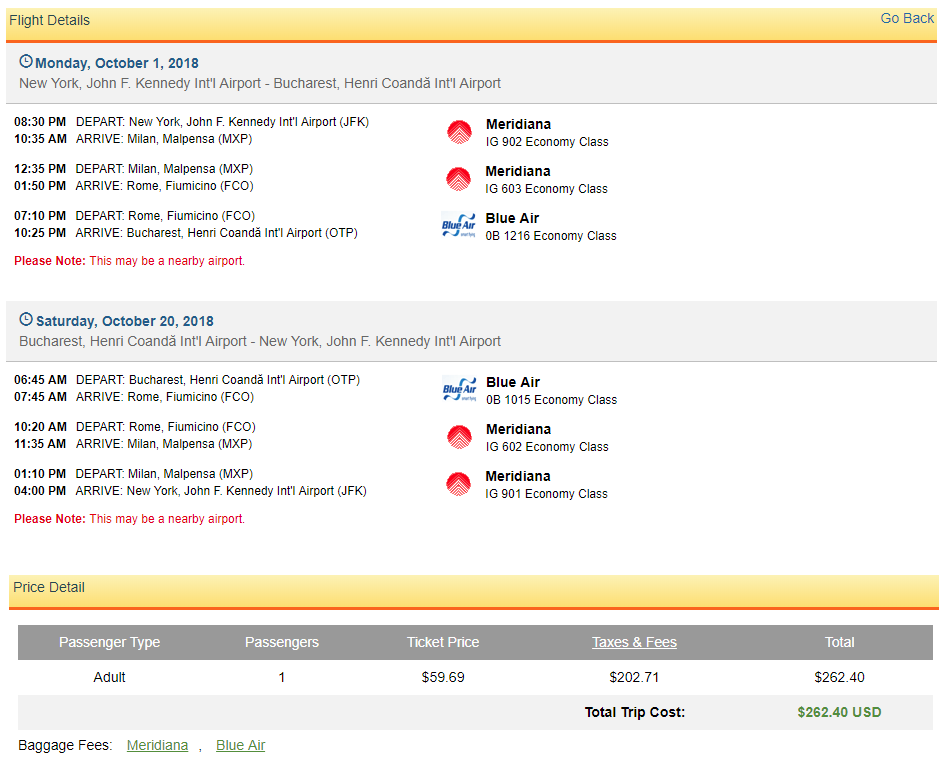Select the Adult passenger row
The height and width of the screenshot is (778, 950).
click(110, 677)
